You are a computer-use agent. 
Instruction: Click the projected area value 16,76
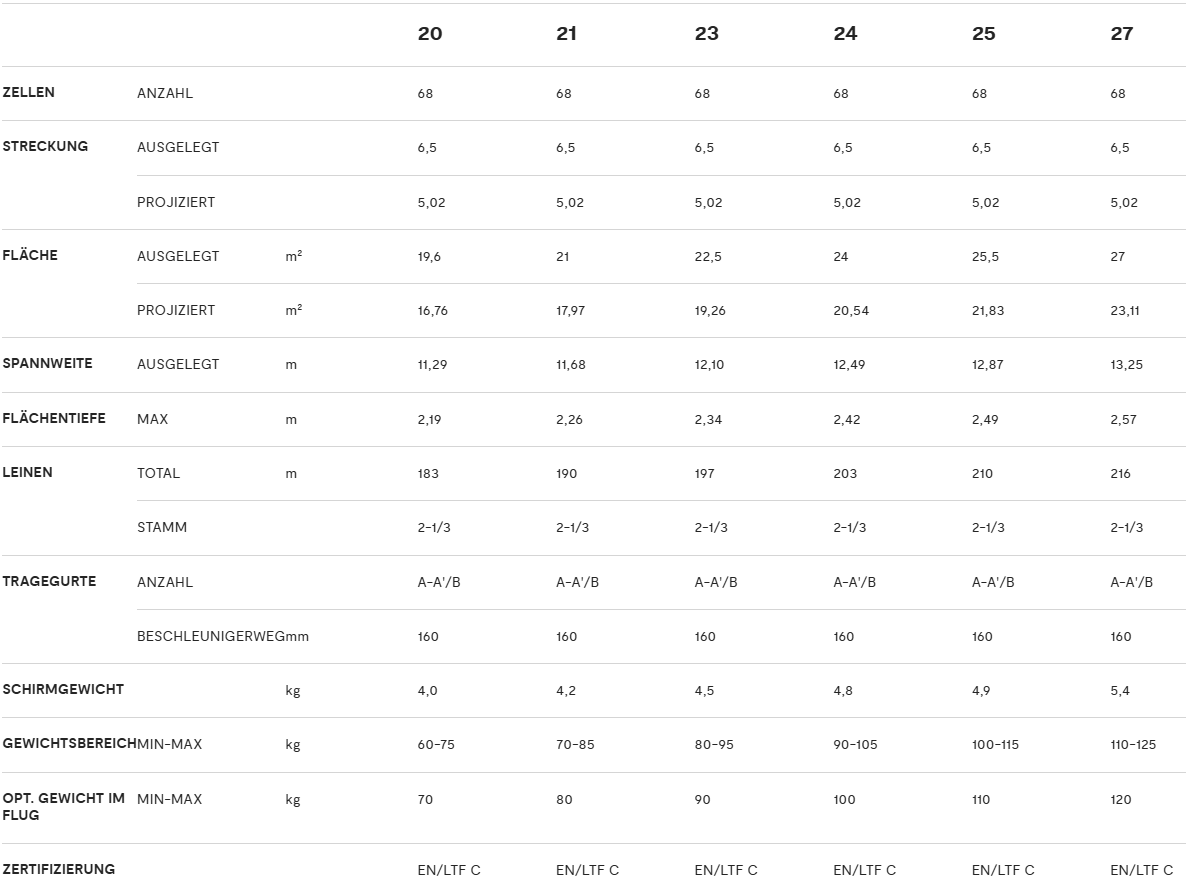tap(432, 310)
